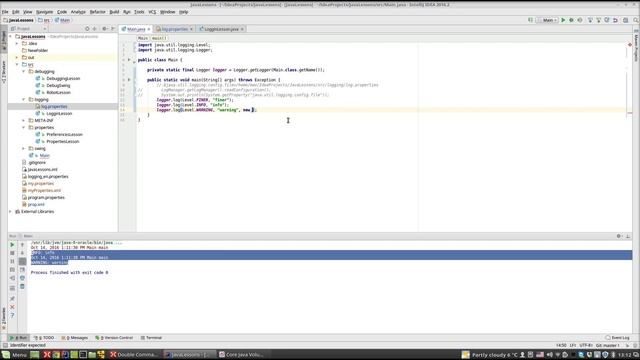The image size is (640, 360).
Task: Click the dump threads camera icon
Action: tap(12, 270)
